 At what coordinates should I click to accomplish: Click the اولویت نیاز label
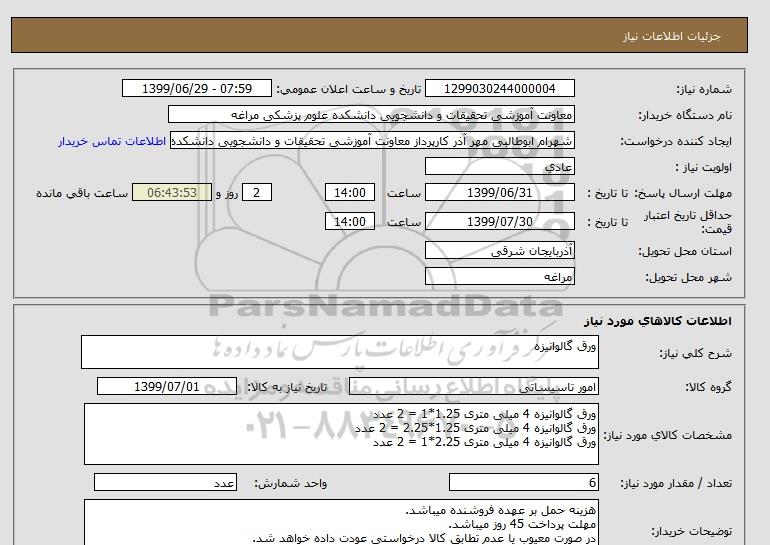coord(704,167)
